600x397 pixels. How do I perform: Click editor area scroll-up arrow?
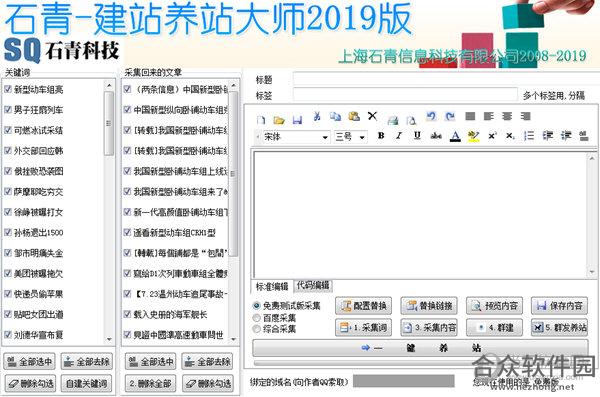click(x=592, y=158)
